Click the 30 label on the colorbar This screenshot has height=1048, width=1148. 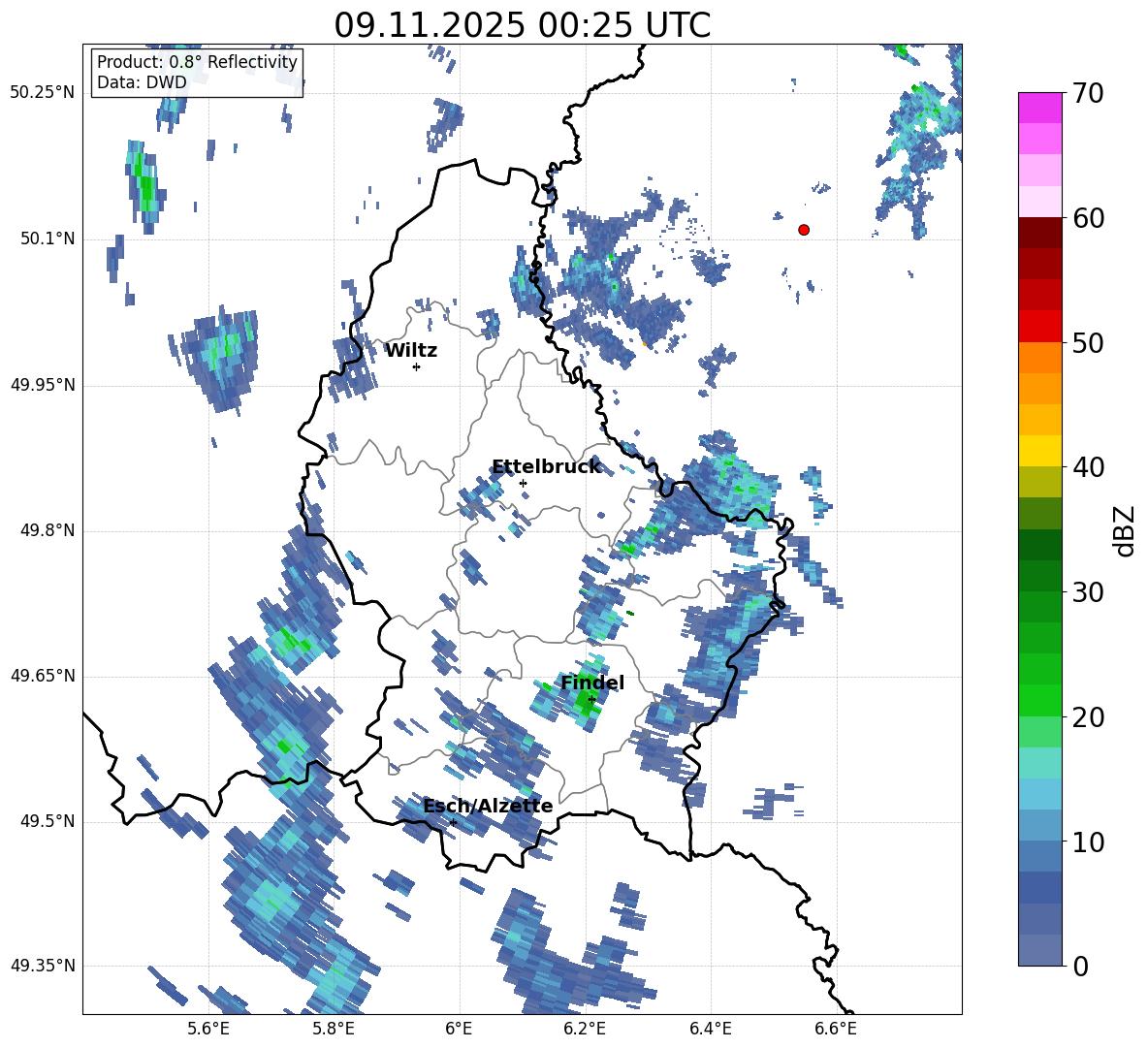1088,592
